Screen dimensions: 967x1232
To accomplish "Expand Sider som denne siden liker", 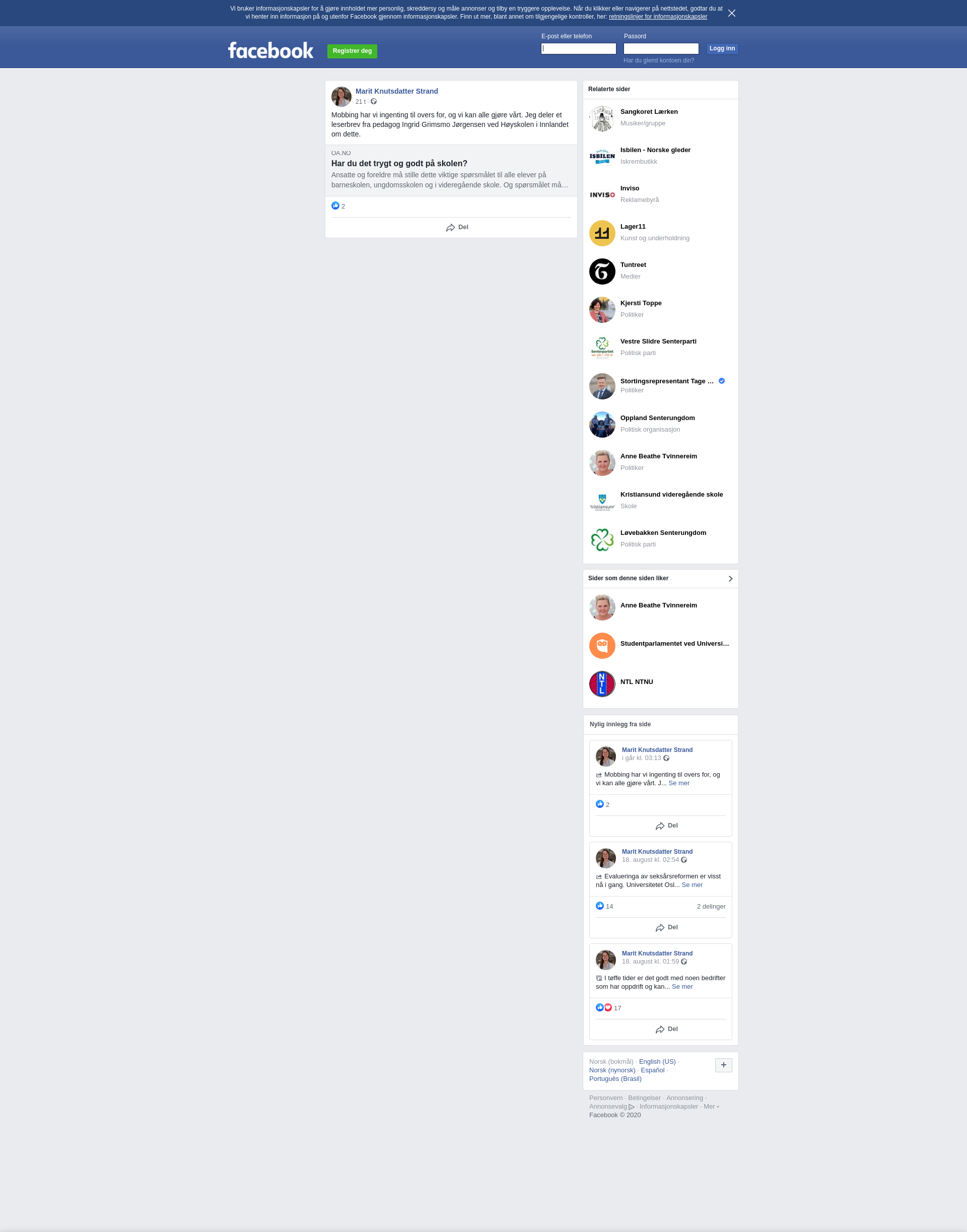I will pos(730,579).
